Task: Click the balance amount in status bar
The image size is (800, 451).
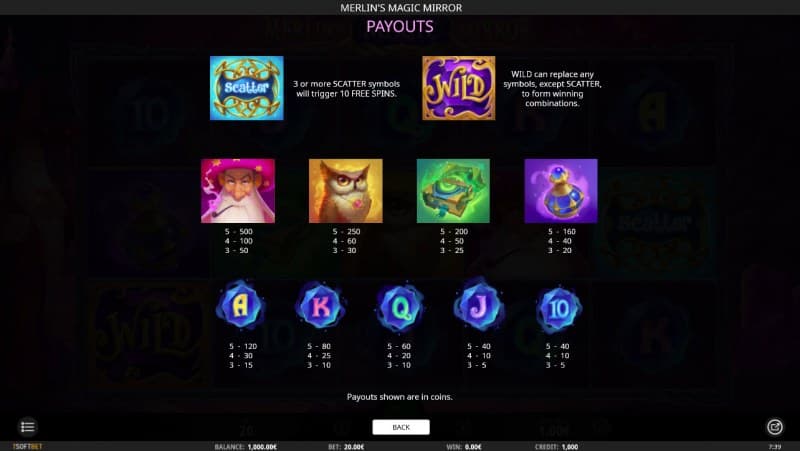Action: click(x=262, y=447)
